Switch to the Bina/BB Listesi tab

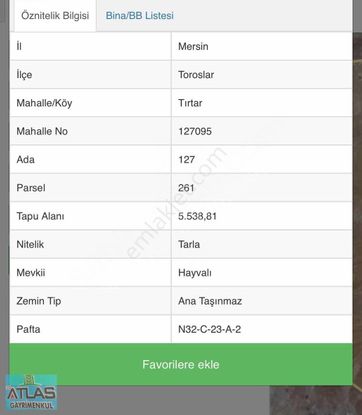point(139,16)
